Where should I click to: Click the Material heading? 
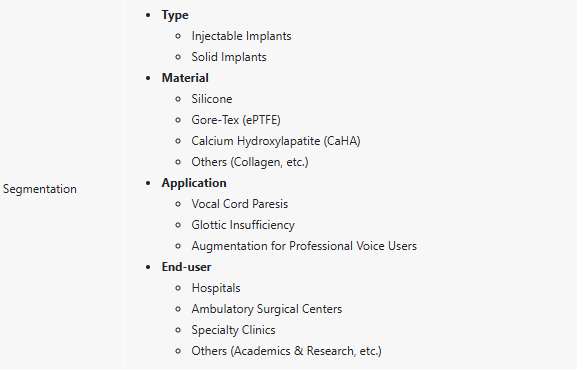tap(185, 78)
